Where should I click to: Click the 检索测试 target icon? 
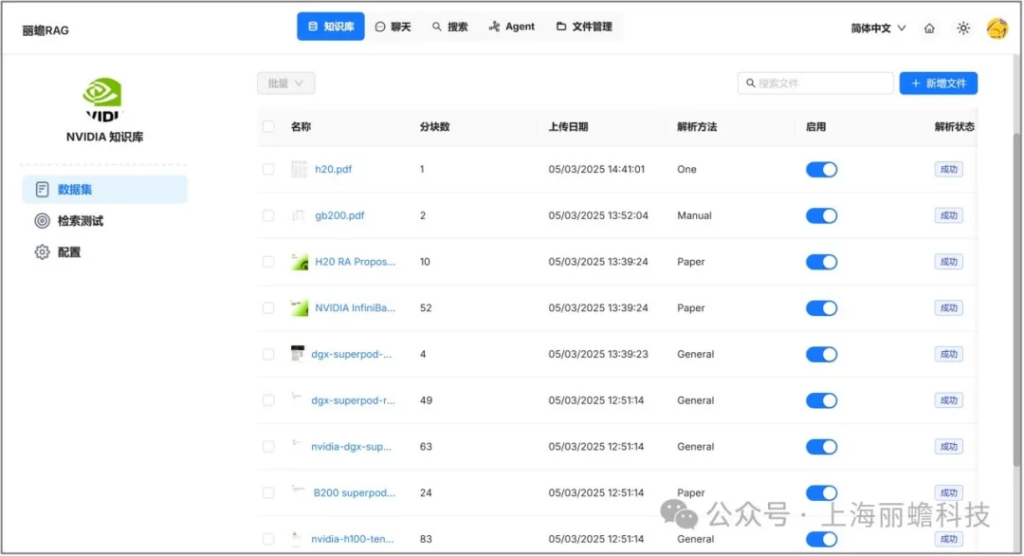pyautogui.click(x=42, y=221)
